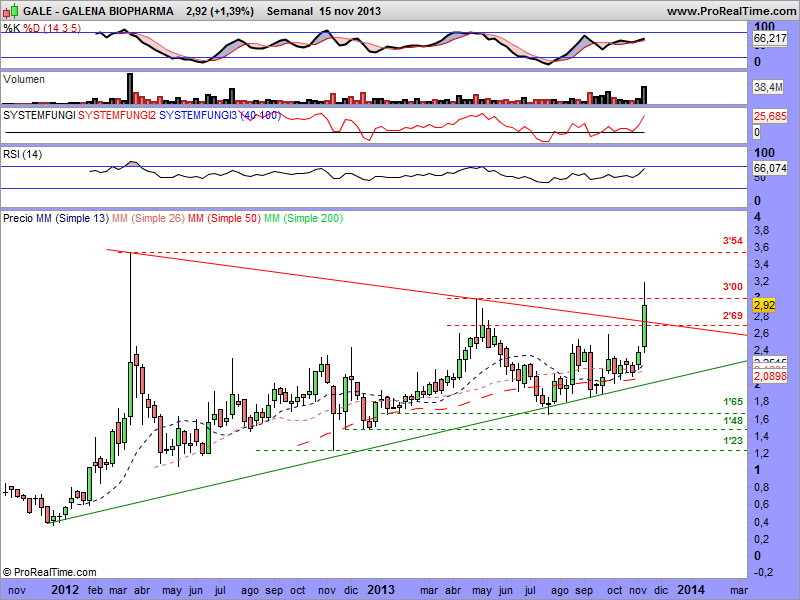Click the Volumen panel label
Screen dimensions: 800x600
(24, 79)
